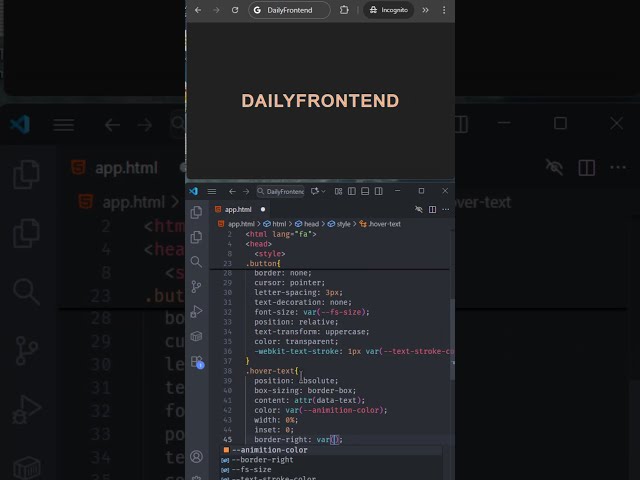The image size is (640, 480).
Task: Open the More Actions ellipsis in the front editor
Action: [x=446, y=209]
